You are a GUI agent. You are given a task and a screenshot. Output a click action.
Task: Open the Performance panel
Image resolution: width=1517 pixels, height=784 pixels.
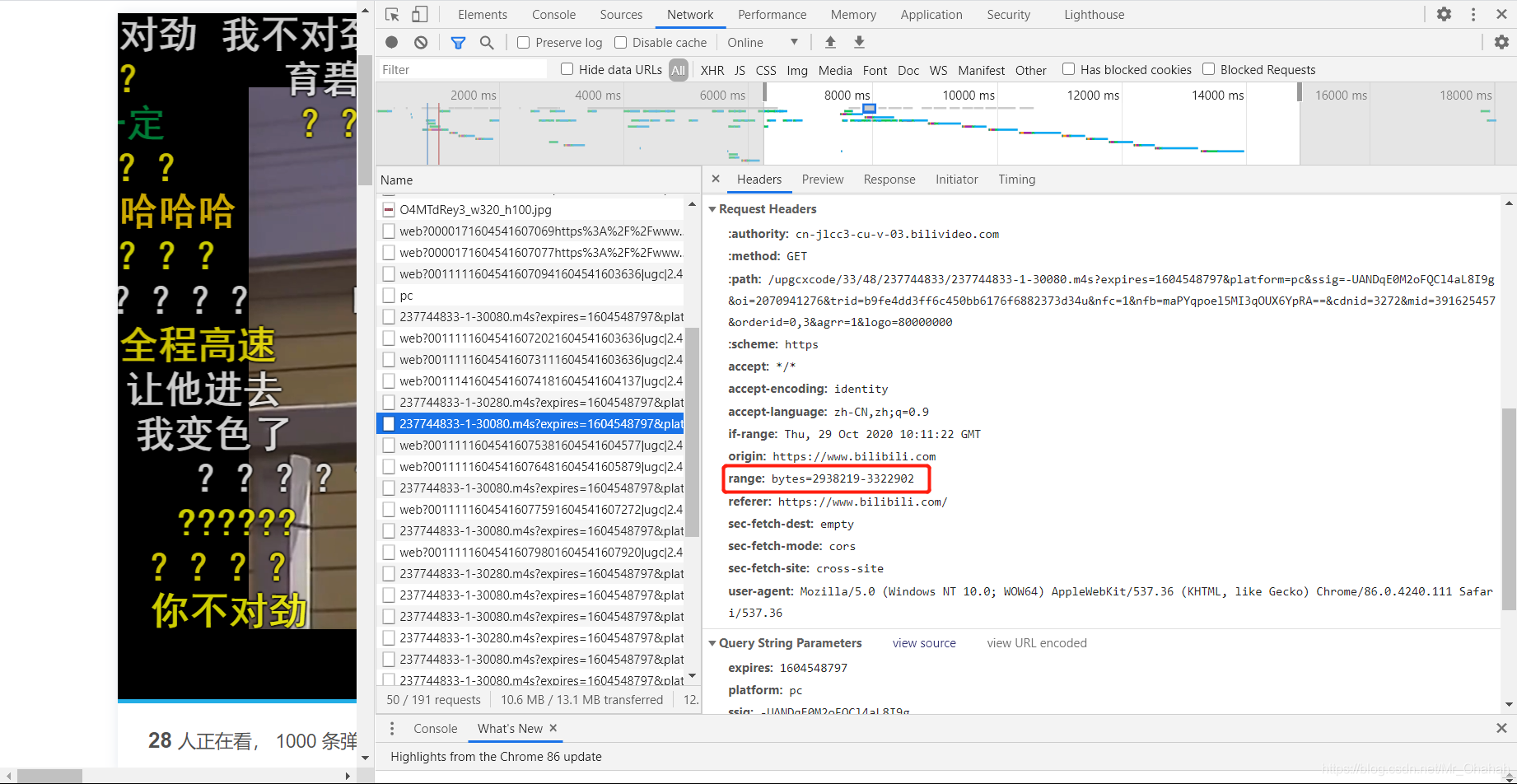point(772,15)
